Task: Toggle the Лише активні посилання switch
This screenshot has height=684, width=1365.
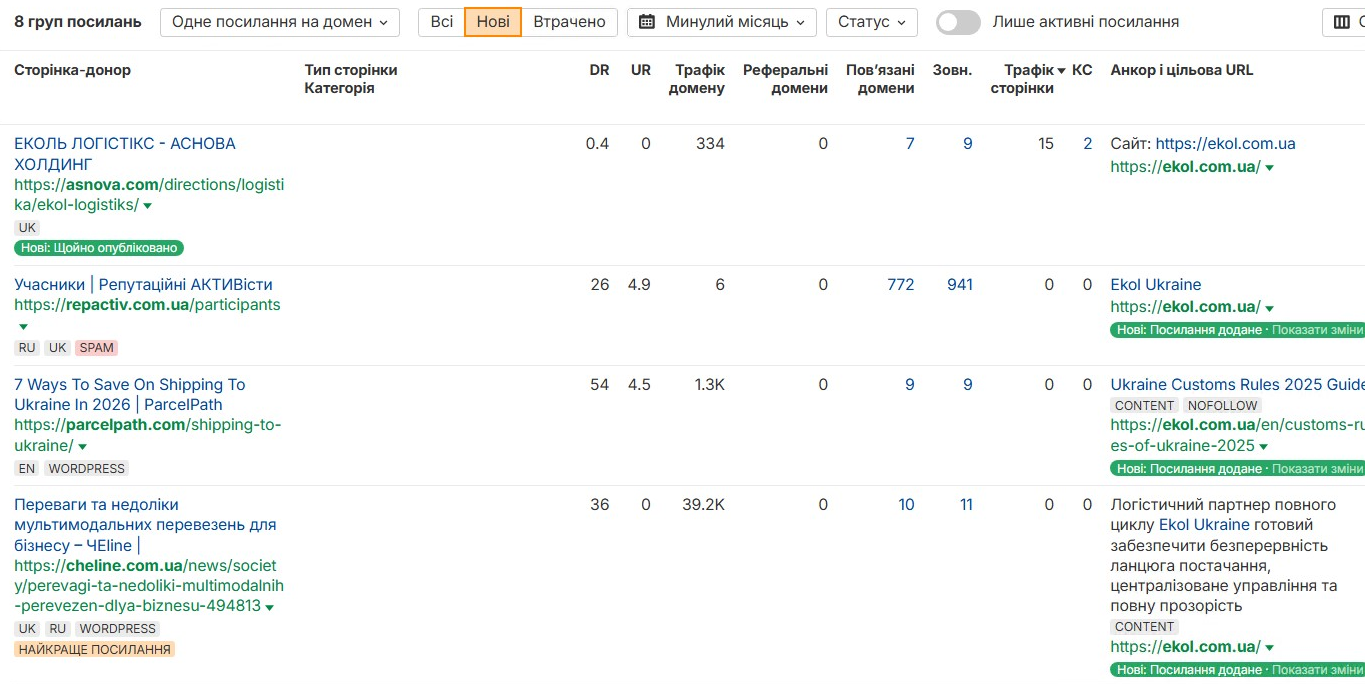Action: pyautogui.click(x=958, y=22)
